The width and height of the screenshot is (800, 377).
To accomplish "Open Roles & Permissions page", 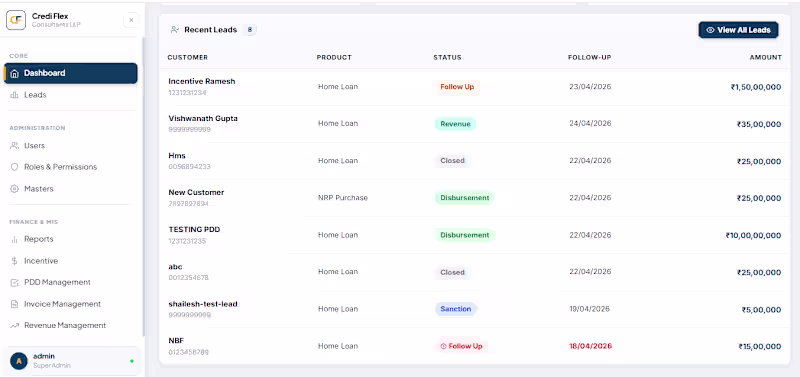I will 70,167.
